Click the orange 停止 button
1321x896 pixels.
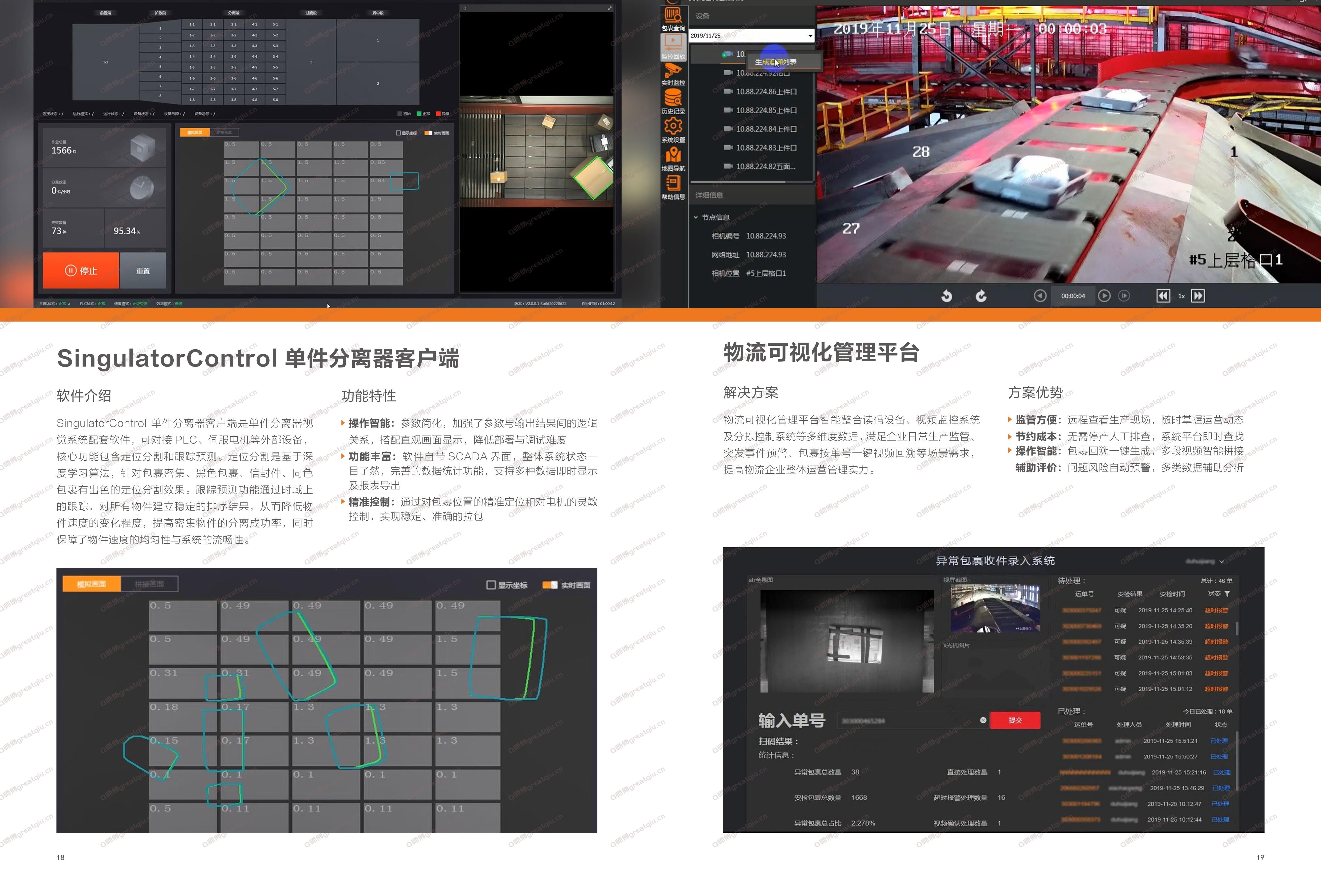click(81, 270)
